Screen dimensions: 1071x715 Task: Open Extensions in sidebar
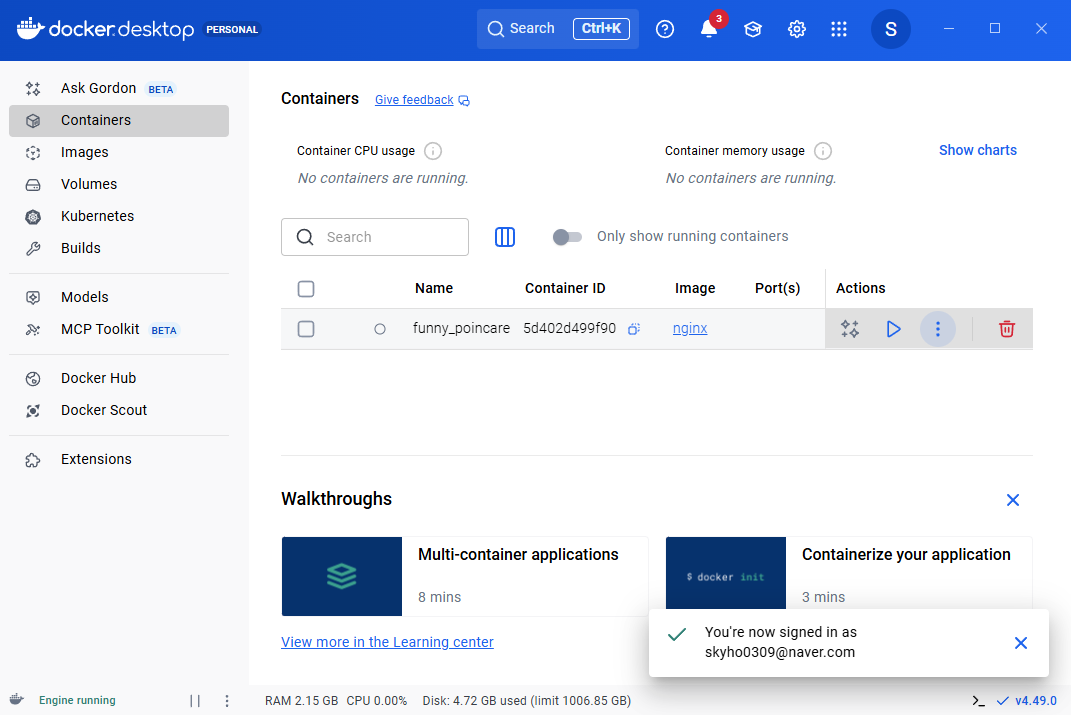pos(119,460)
